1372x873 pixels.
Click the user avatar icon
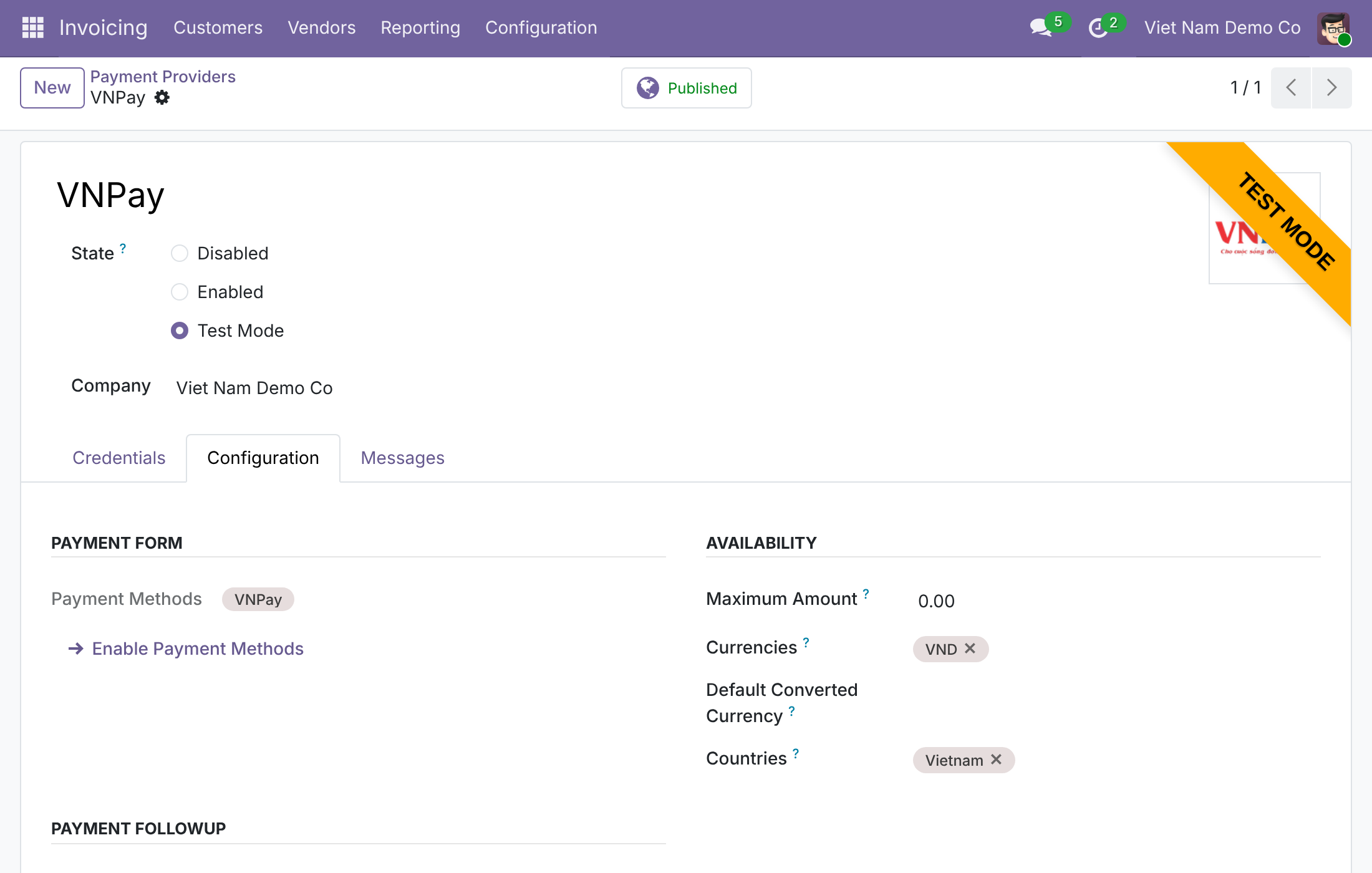(x=1334, y=28)
